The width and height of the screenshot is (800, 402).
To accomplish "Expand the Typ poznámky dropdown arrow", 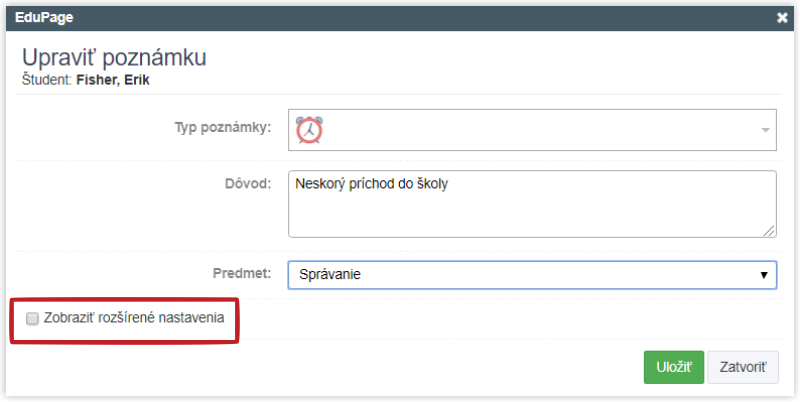I will point(765,130).
